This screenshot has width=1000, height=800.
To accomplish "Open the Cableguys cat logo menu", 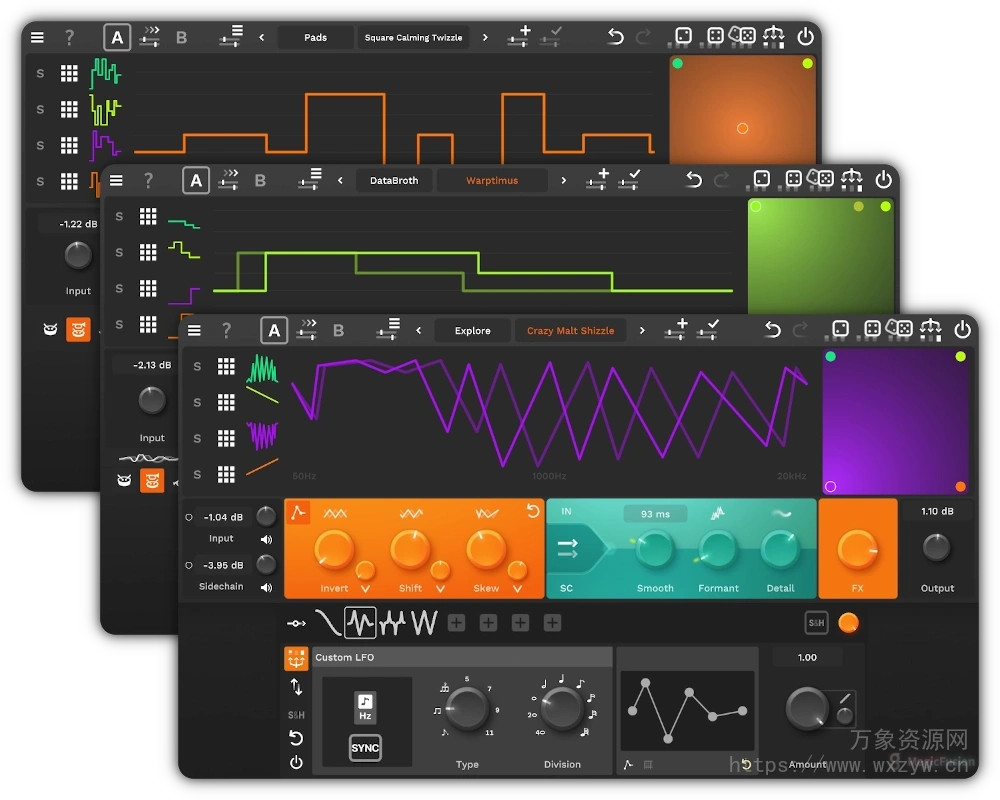I will click(297, 658).
